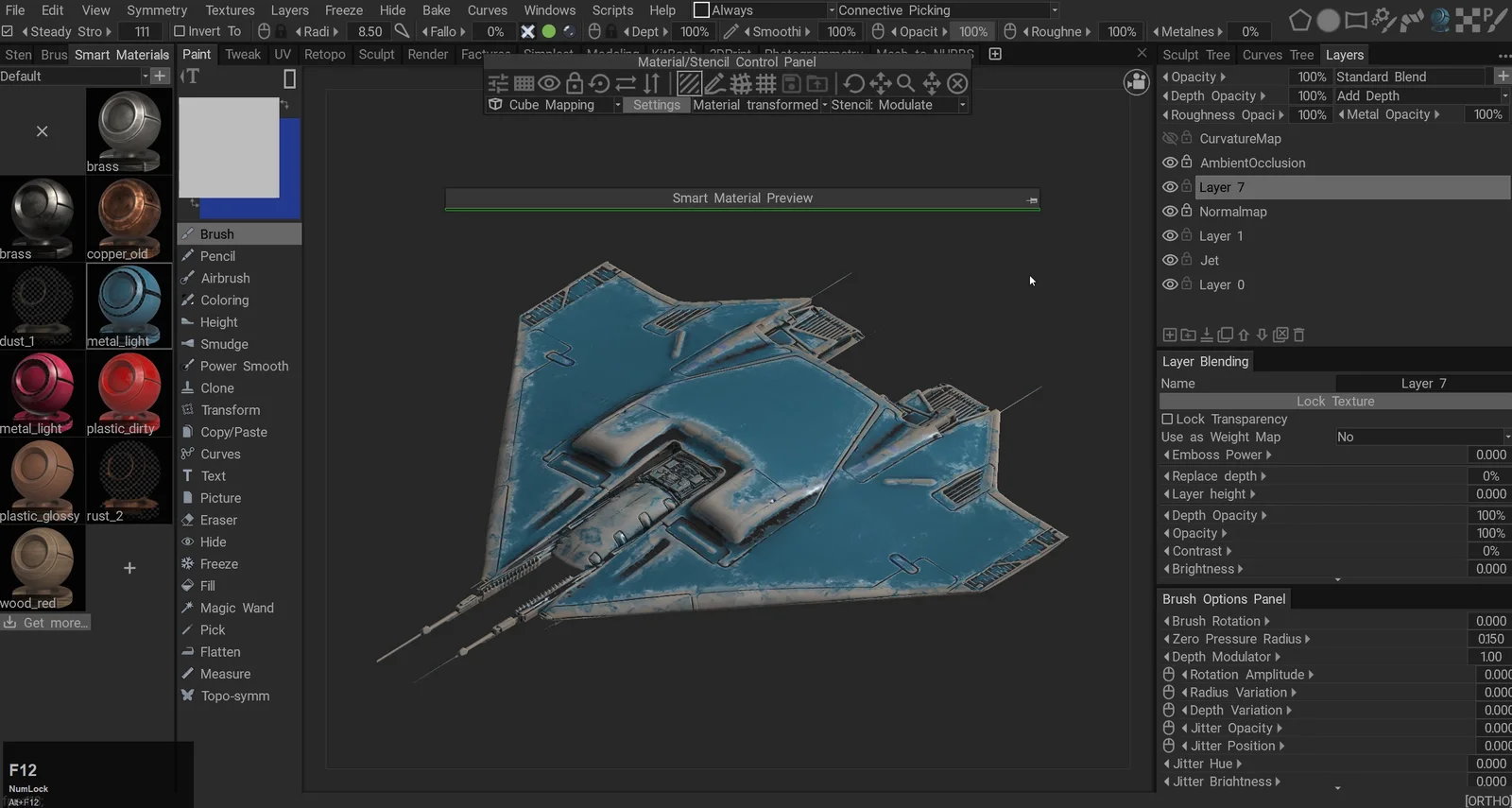Click the Get more... materials link
Viewport: 1512px width, 808px height.
click(45, 623)
